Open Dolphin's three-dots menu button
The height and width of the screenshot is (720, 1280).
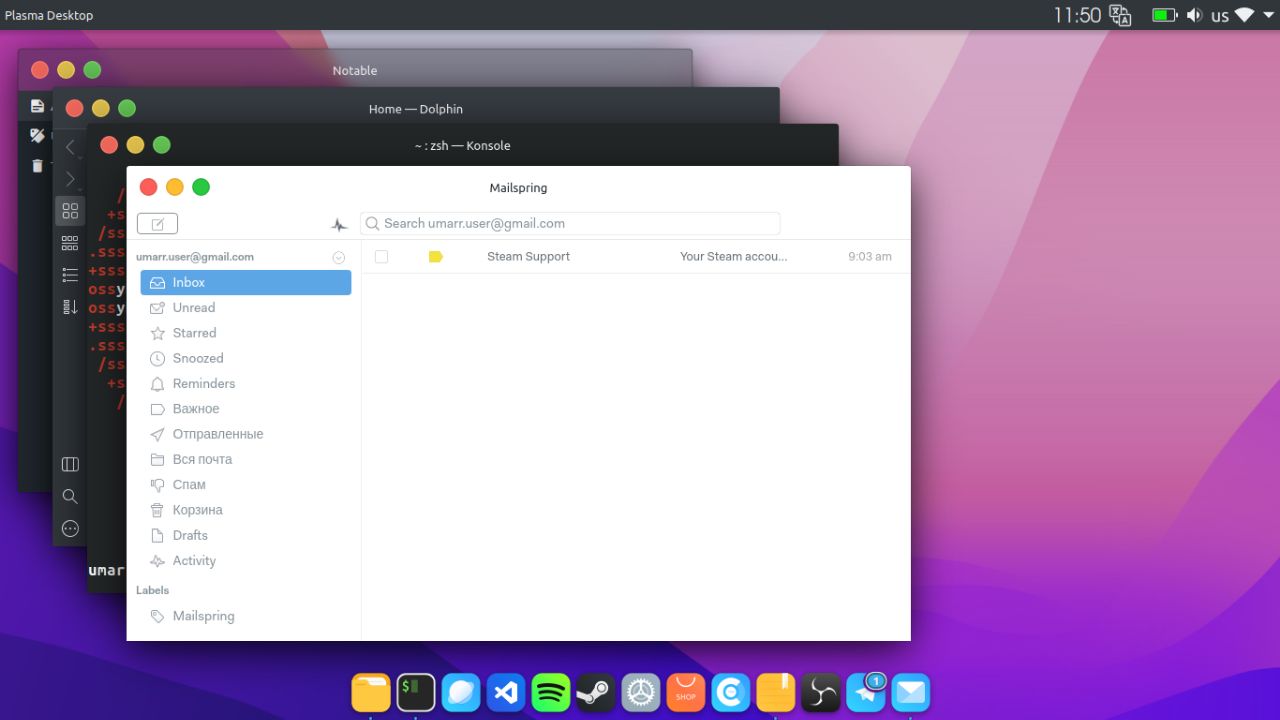coord(70,528)
